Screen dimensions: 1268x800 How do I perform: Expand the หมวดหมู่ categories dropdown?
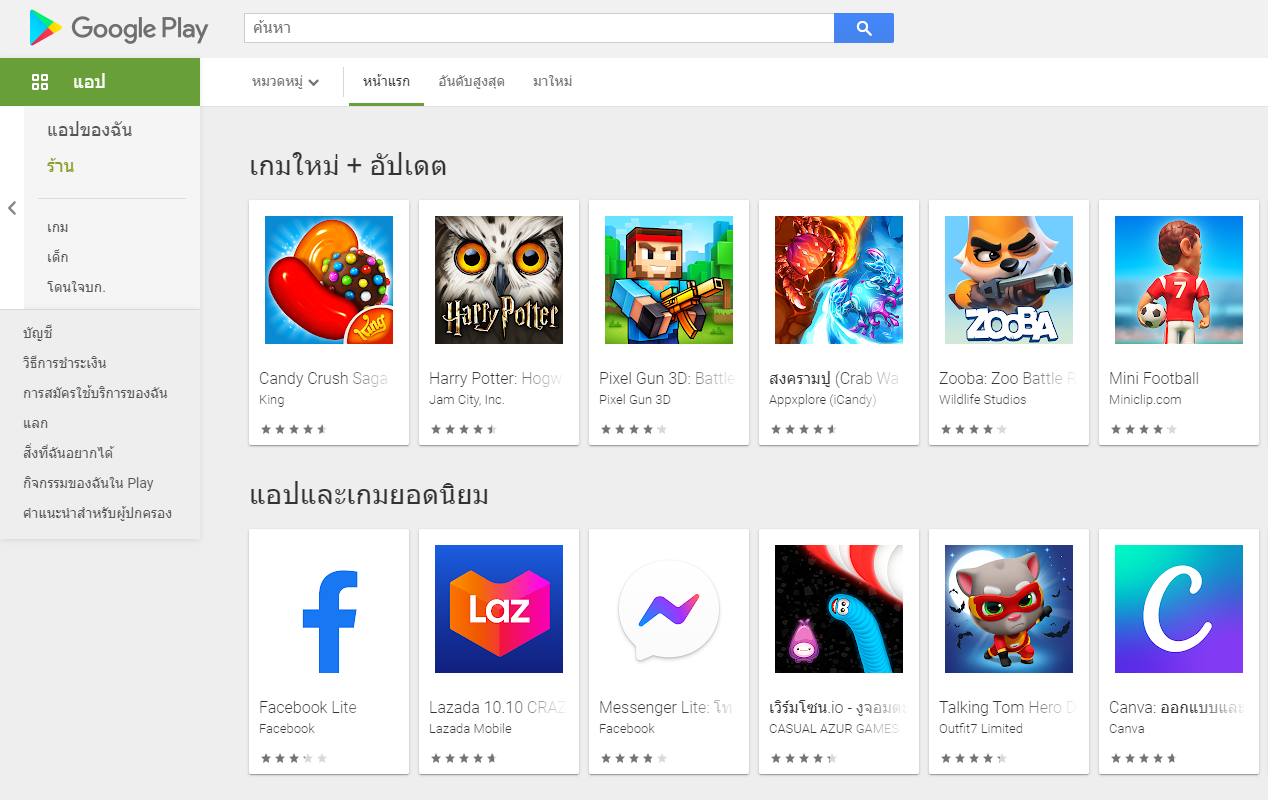click(x=286, y=82)
